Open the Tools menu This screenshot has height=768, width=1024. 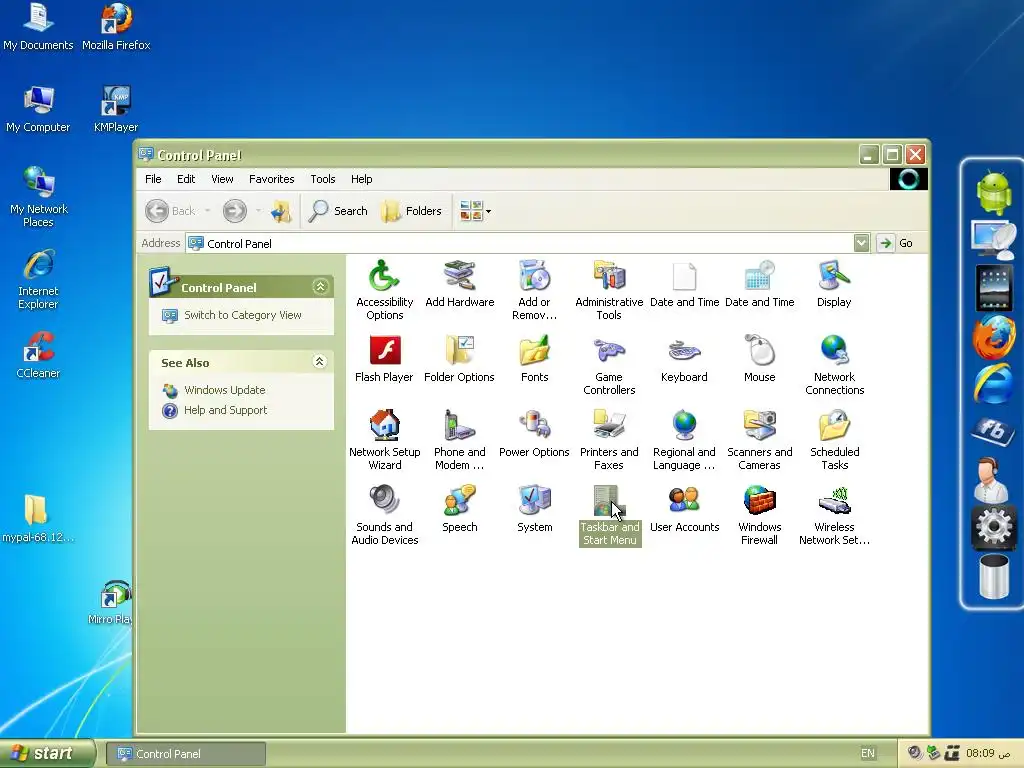click(323, 179)
